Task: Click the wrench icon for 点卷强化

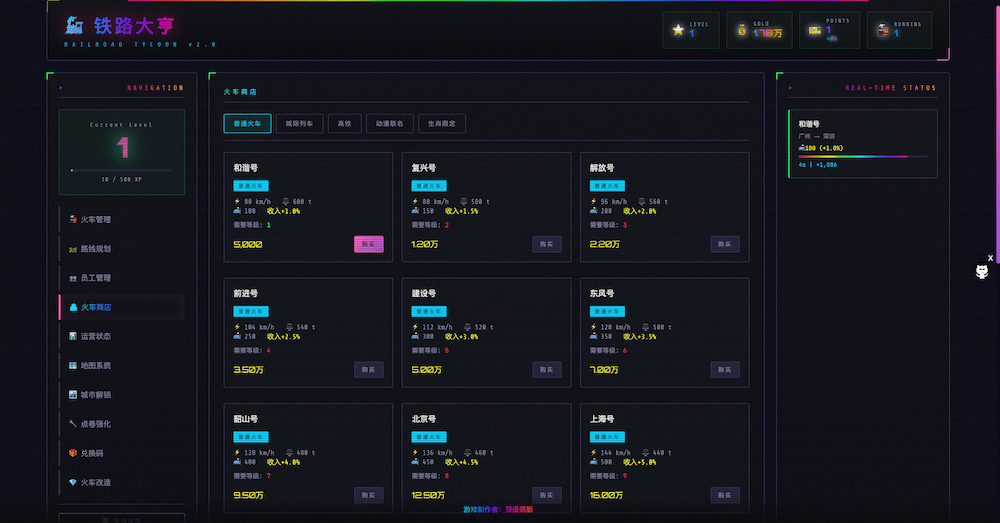Action: [73, 424]
